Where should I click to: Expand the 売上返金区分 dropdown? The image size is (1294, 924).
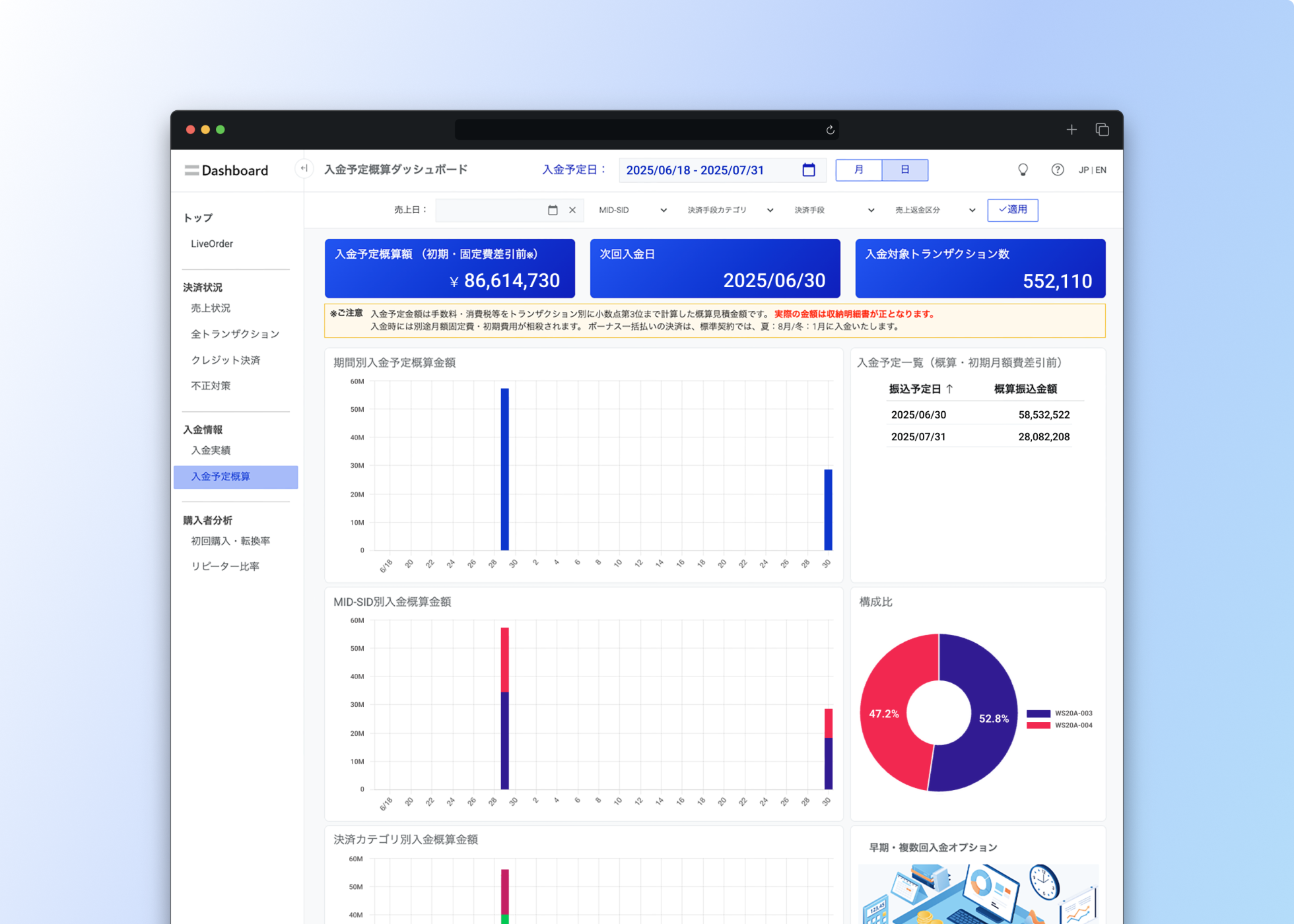pos(935,210)
